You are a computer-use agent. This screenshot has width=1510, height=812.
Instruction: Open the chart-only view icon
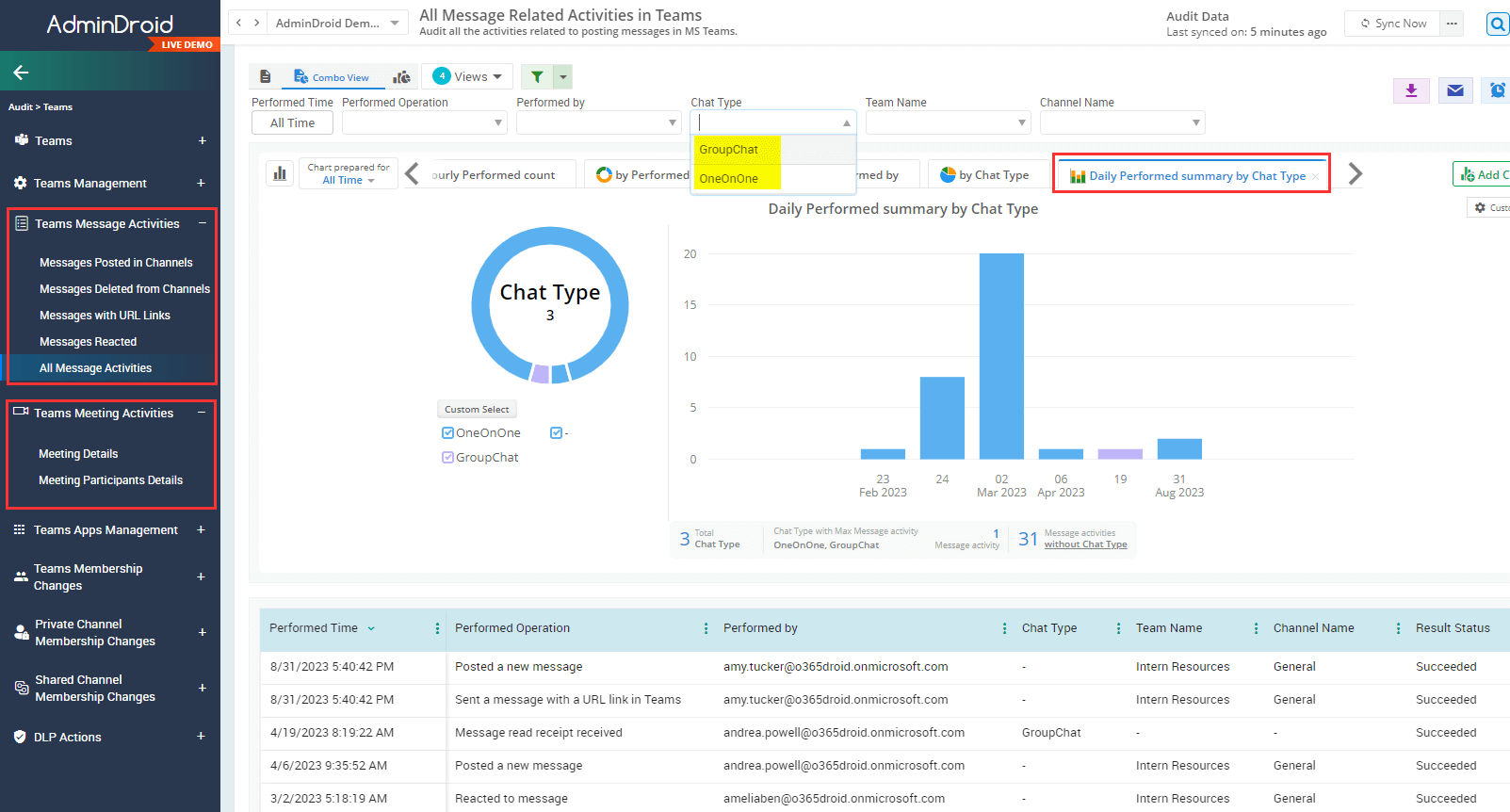(402, 76)
